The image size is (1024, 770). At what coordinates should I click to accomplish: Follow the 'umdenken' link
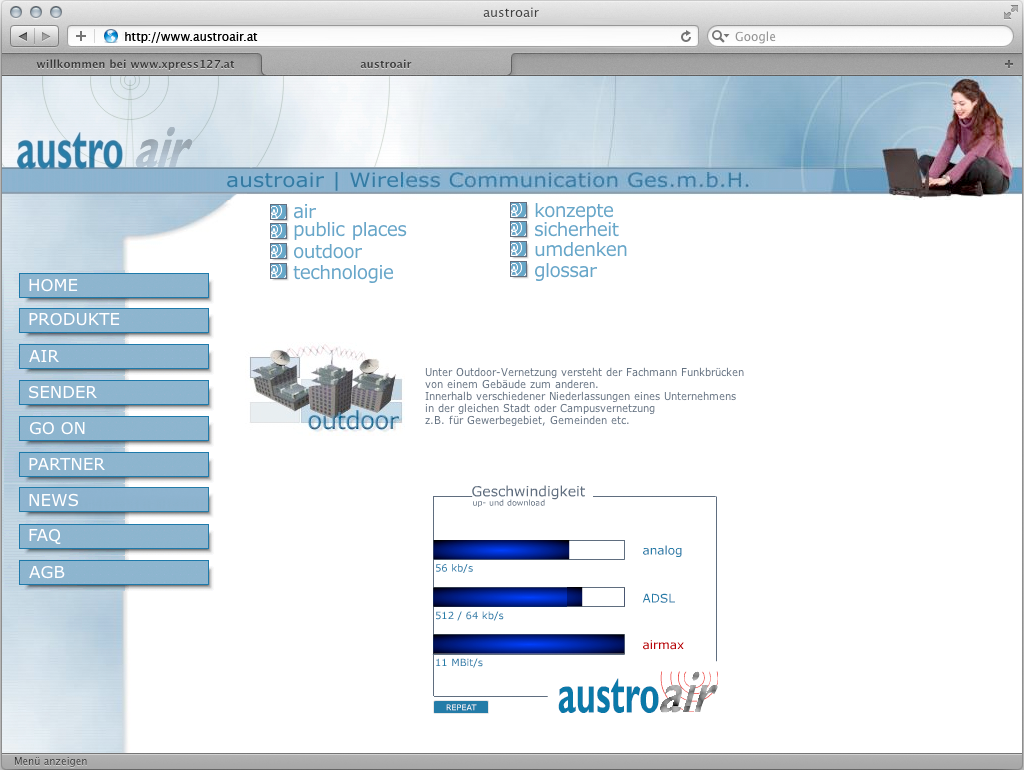pos(581,249)
